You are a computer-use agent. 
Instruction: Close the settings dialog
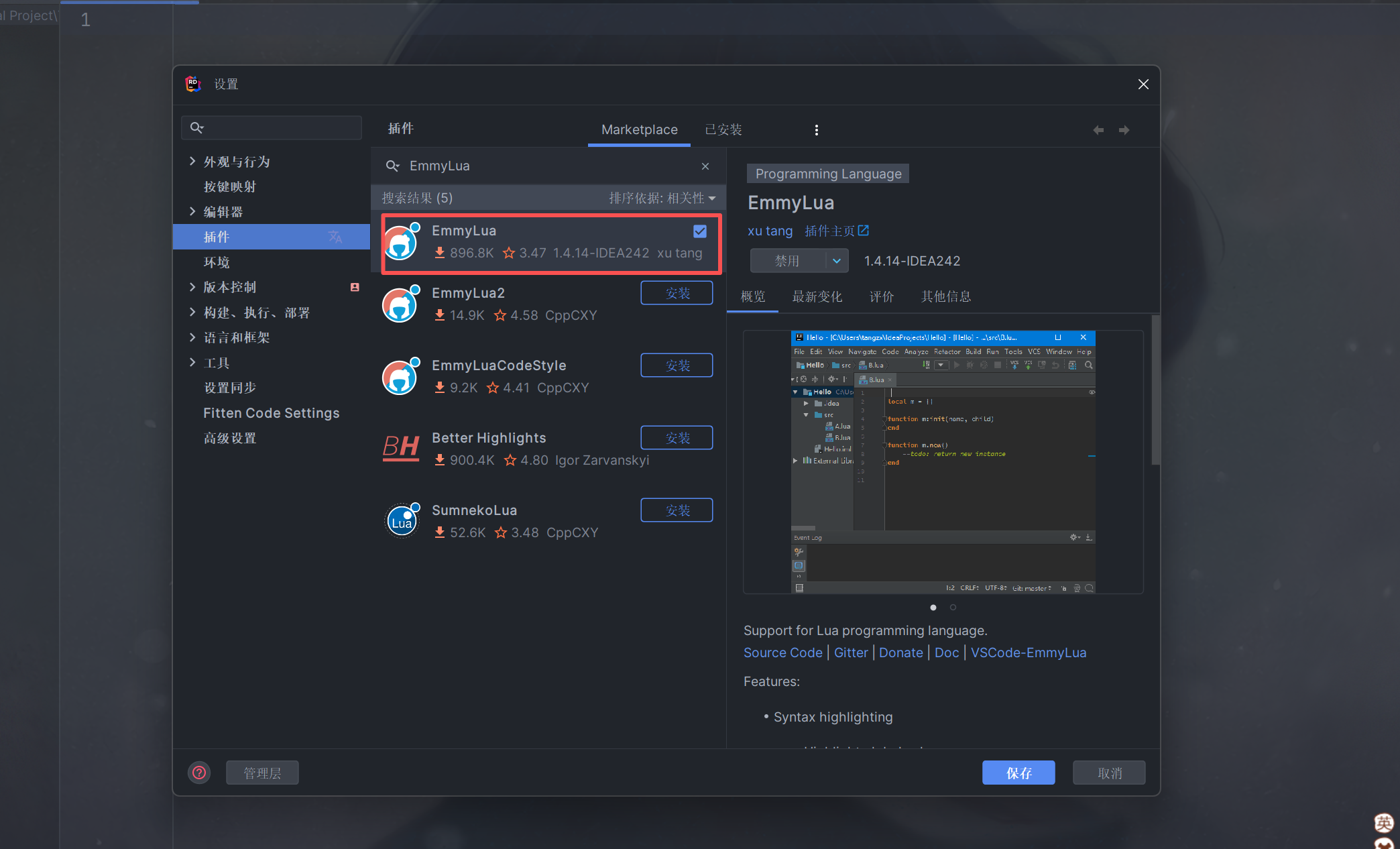(1143, 84)
